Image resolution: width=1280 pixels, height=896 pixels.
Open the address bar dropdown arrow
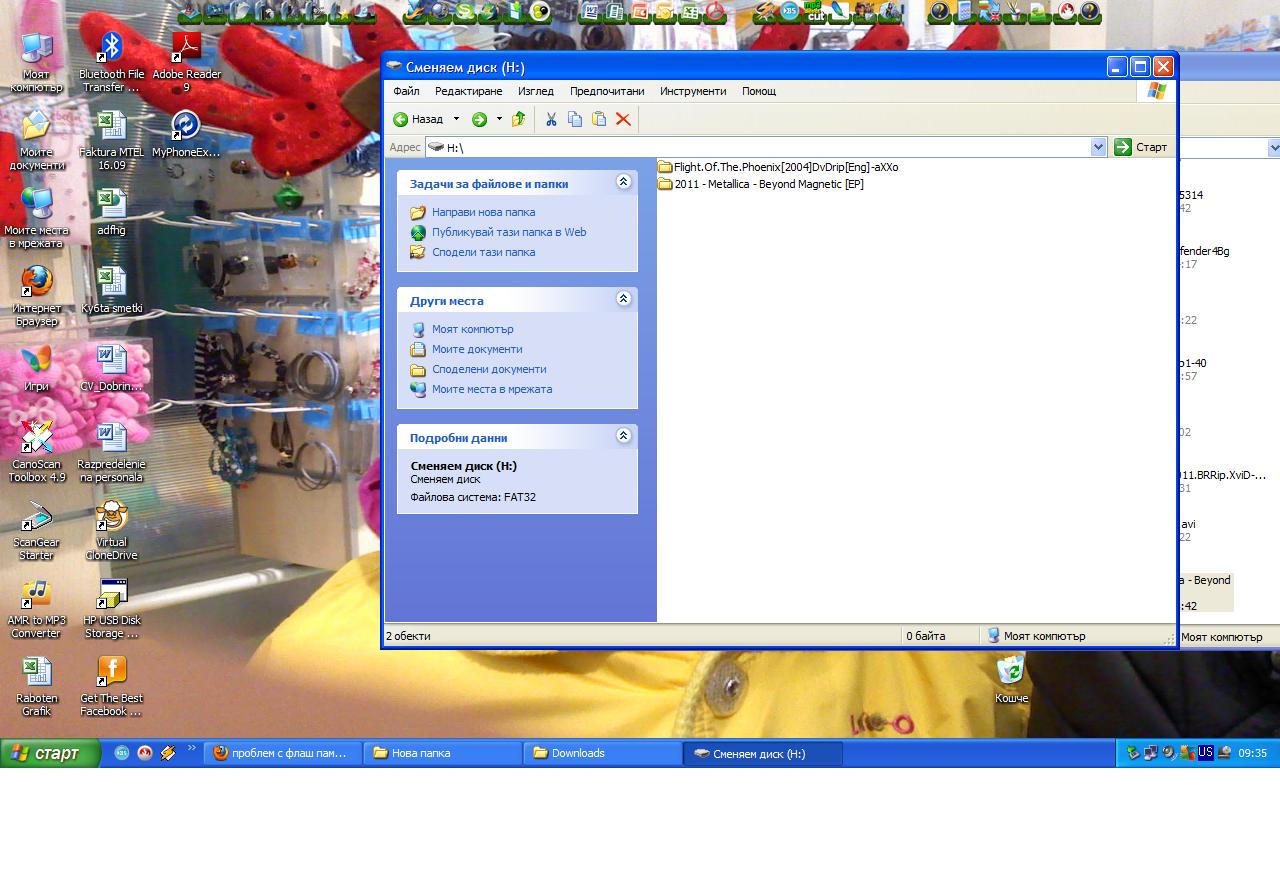click(x=1098, y=147)
